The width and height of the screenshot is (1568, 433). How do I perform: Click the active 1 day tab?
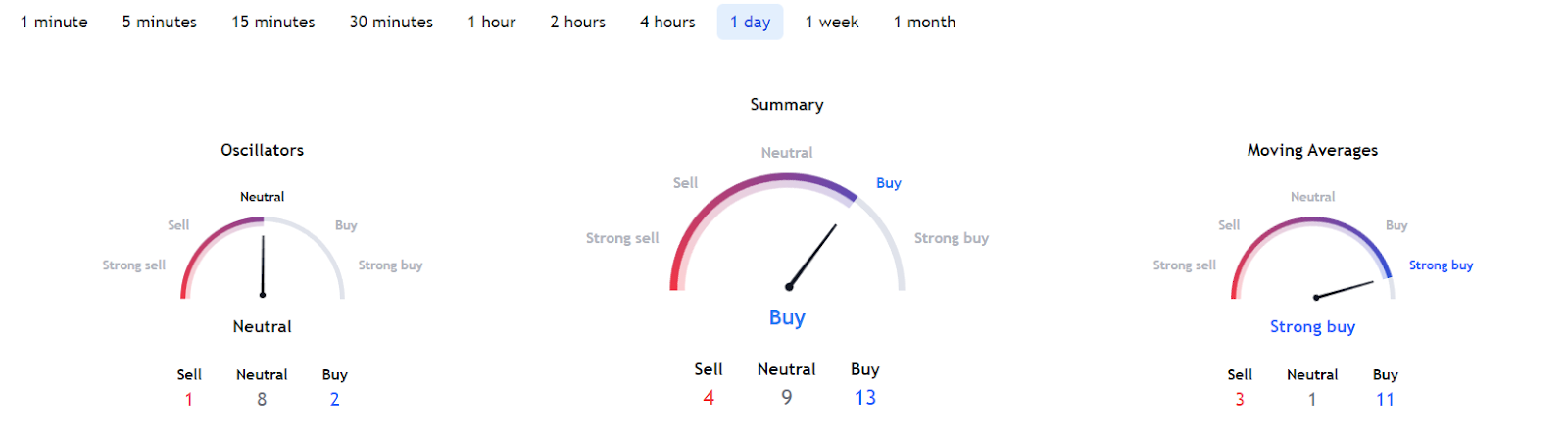[x=750, y=22]
